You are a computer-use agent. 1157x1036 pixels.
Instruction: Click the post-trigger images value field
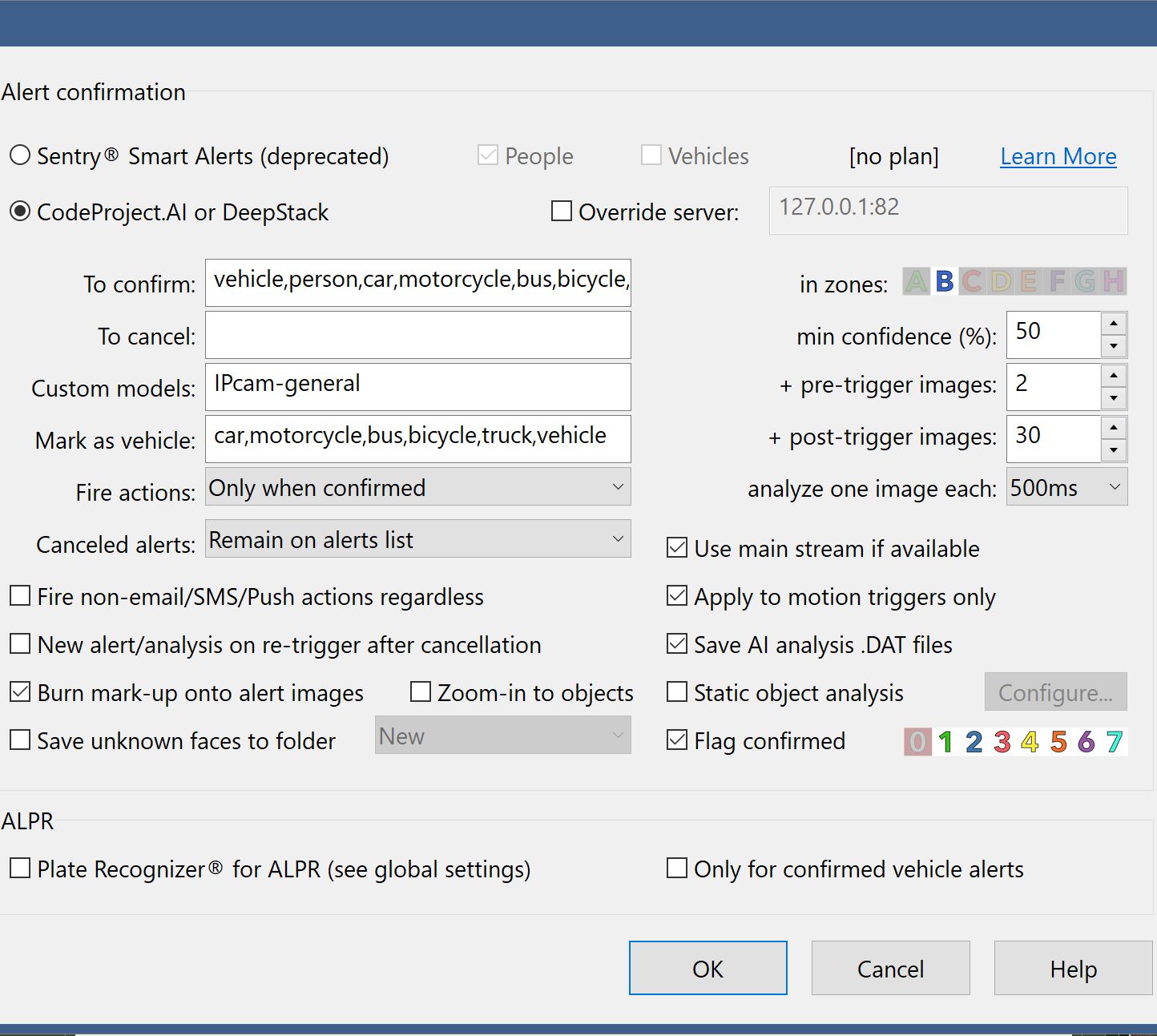tap(1054, 438)
